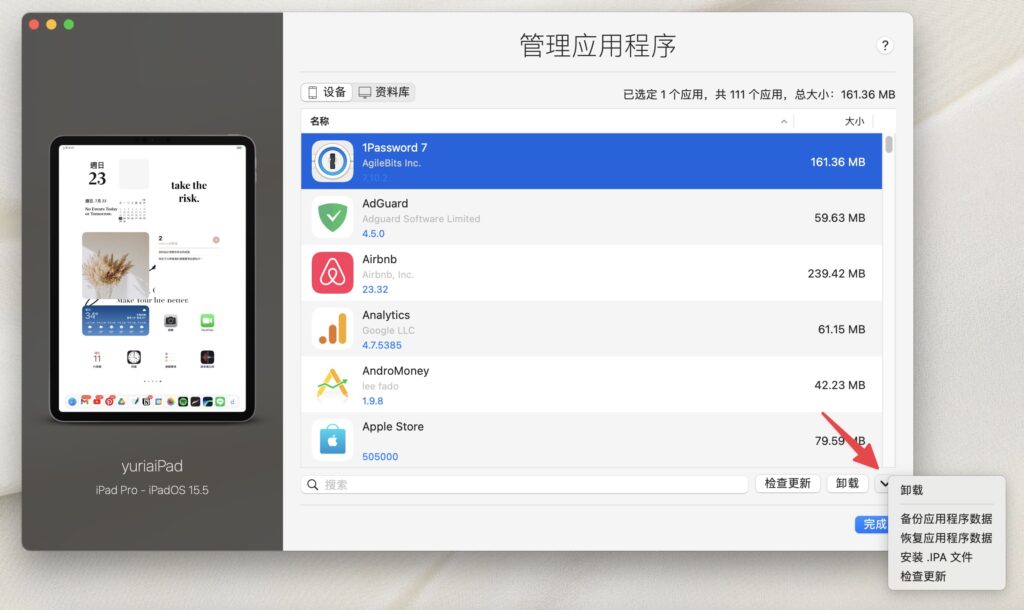The height and width of the screenshot is (610, 1024).
Task: Click Airbnb version number 23.32
Action: (x=375, y=289)
